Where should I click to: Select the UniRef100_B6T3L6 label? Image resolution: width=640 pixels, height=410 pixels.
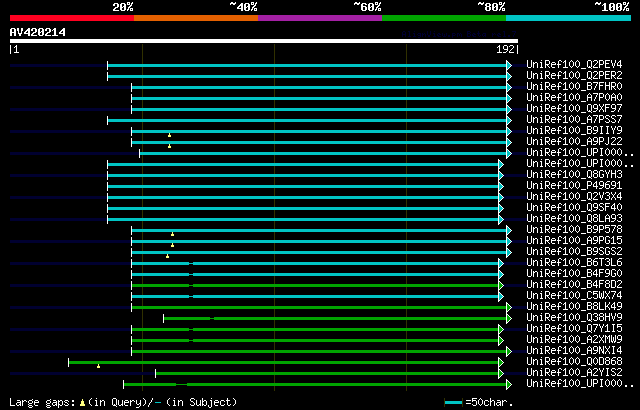(x=574, y=263)
